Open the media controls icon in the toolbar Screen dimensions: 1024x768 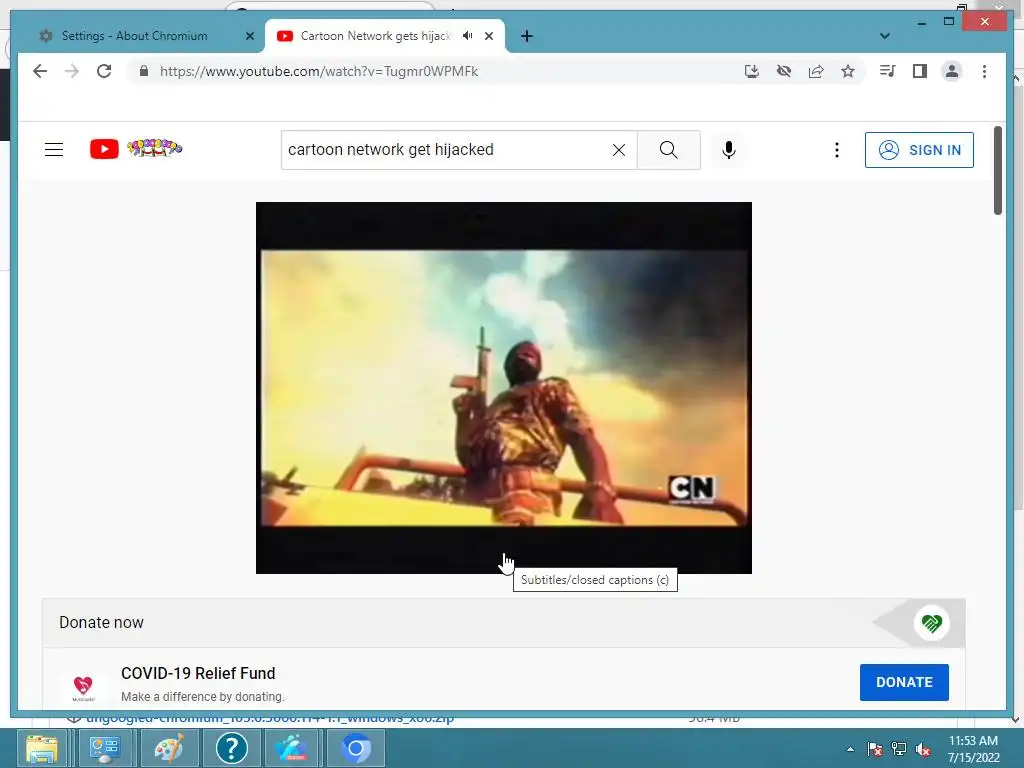pos(888,71)
